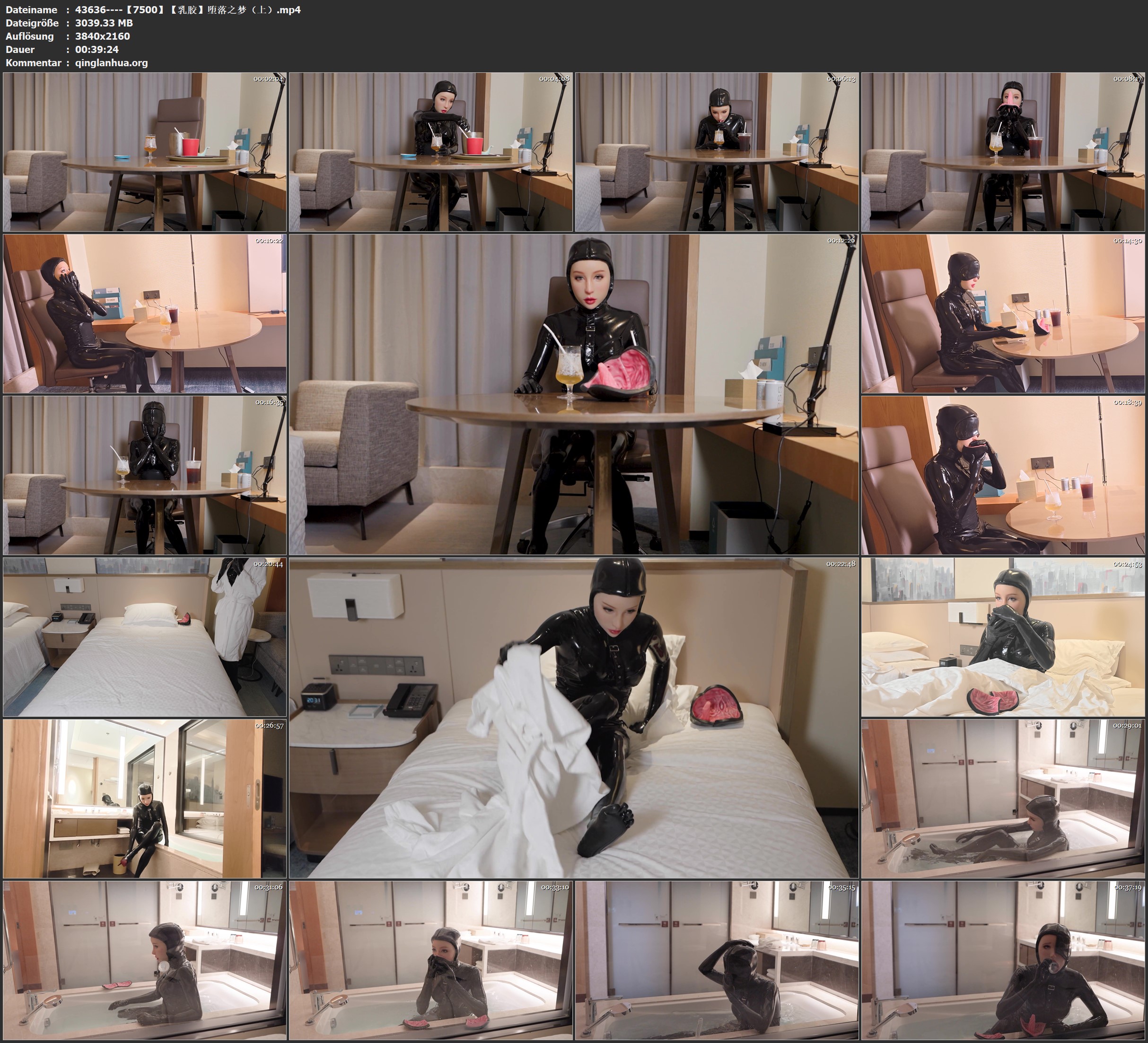Click the large frame timestamped 00:12:26
Screen dimensions: 1148x1043
click(x=573, y=394)
